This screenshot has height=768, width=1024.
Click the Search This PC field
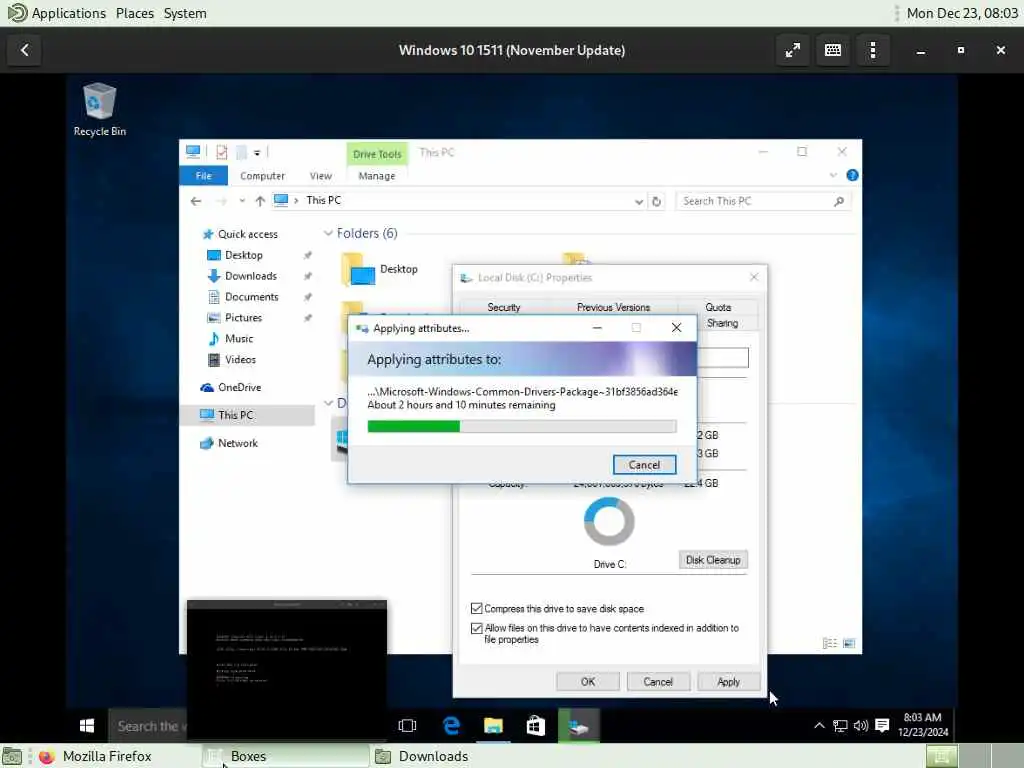[x=763, y=201]
